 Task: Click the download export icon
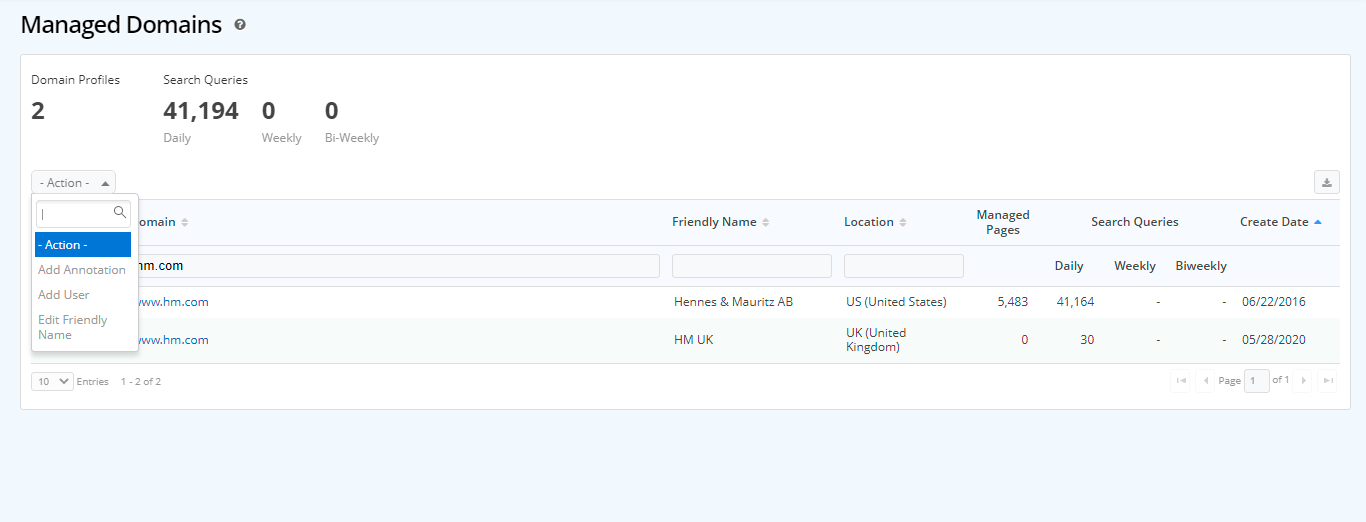click(1326, 182)
